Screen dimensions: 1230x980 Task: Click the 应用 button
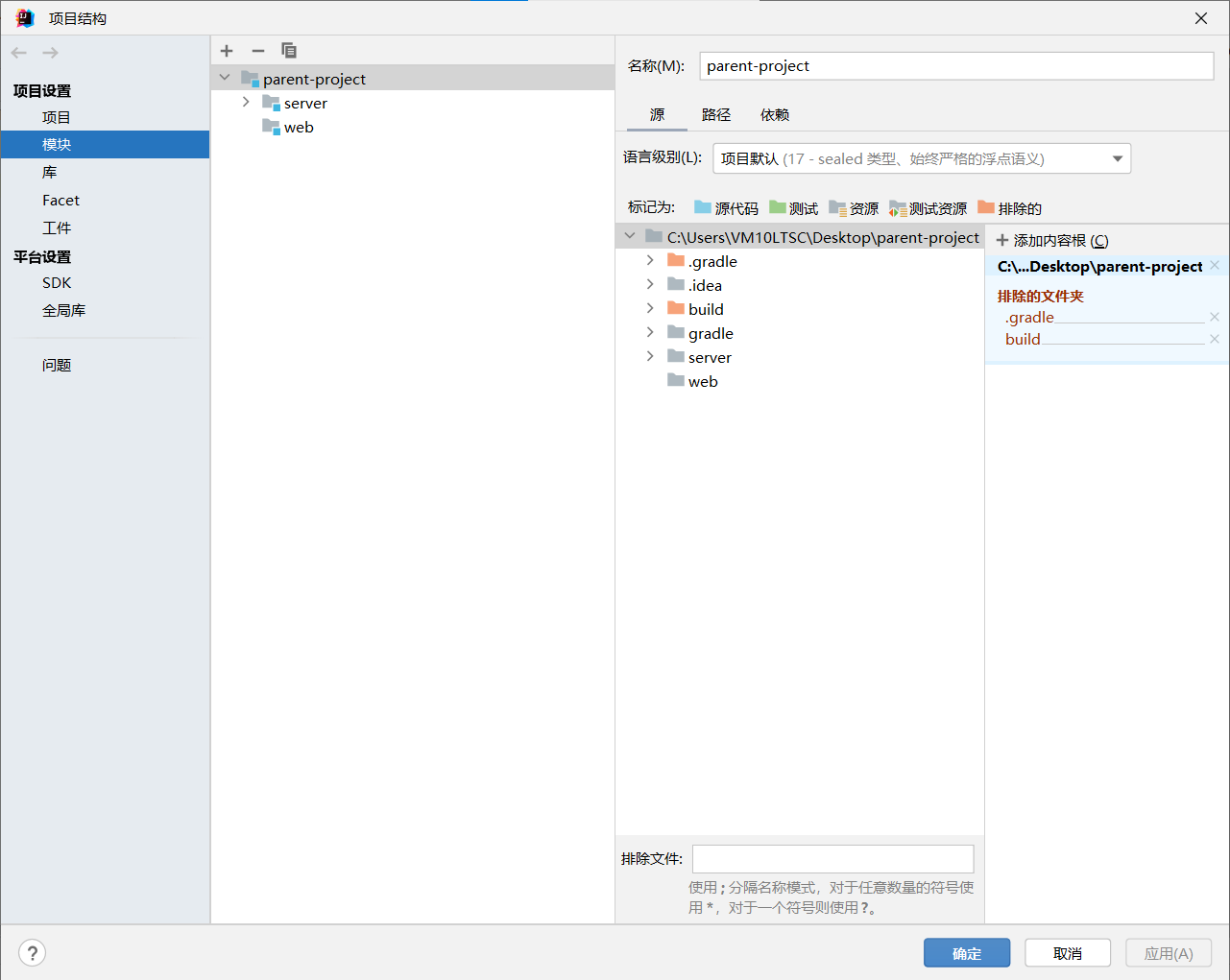pos(1169,952)
